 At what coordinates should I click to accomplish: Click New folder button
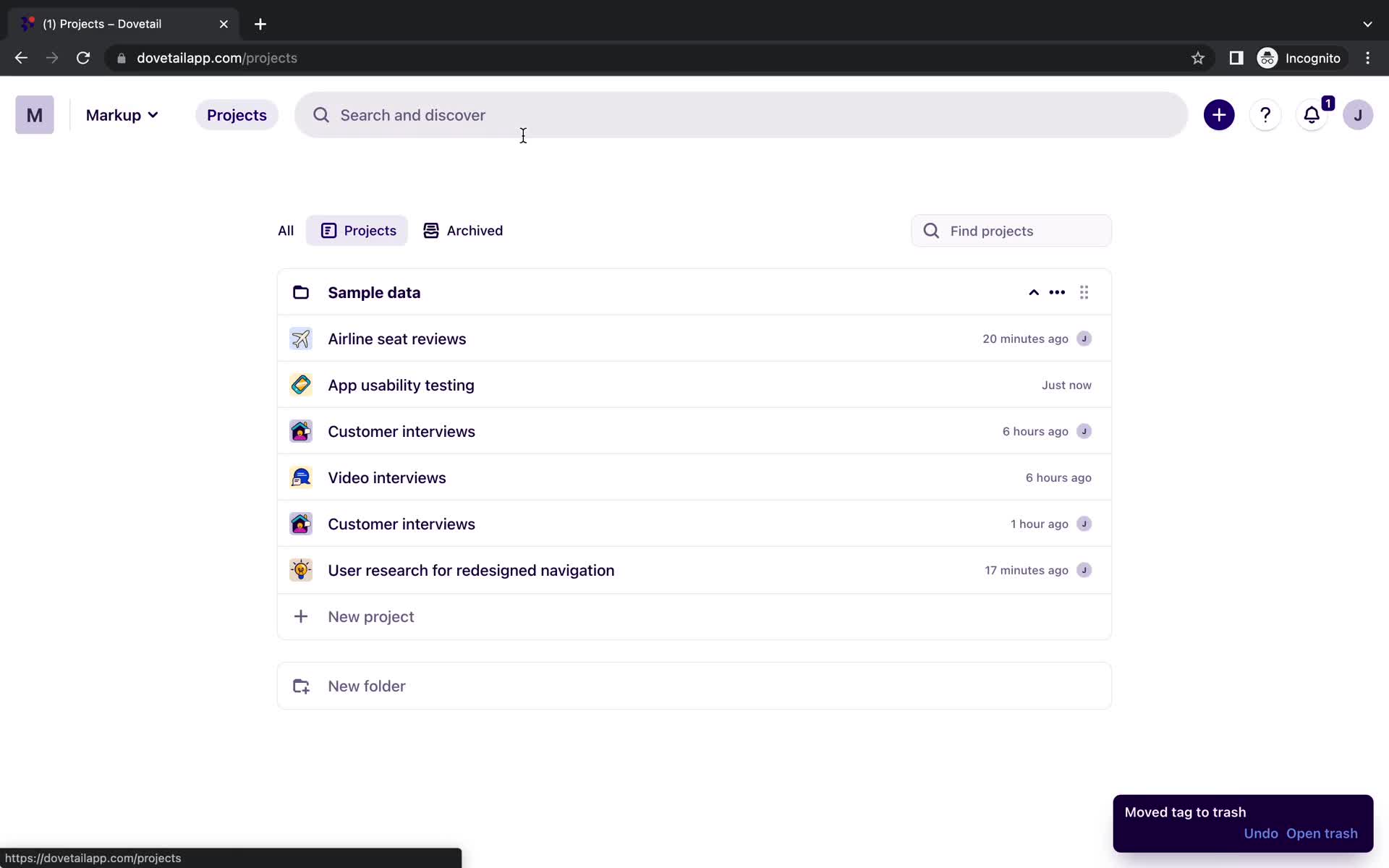point(367,686)
